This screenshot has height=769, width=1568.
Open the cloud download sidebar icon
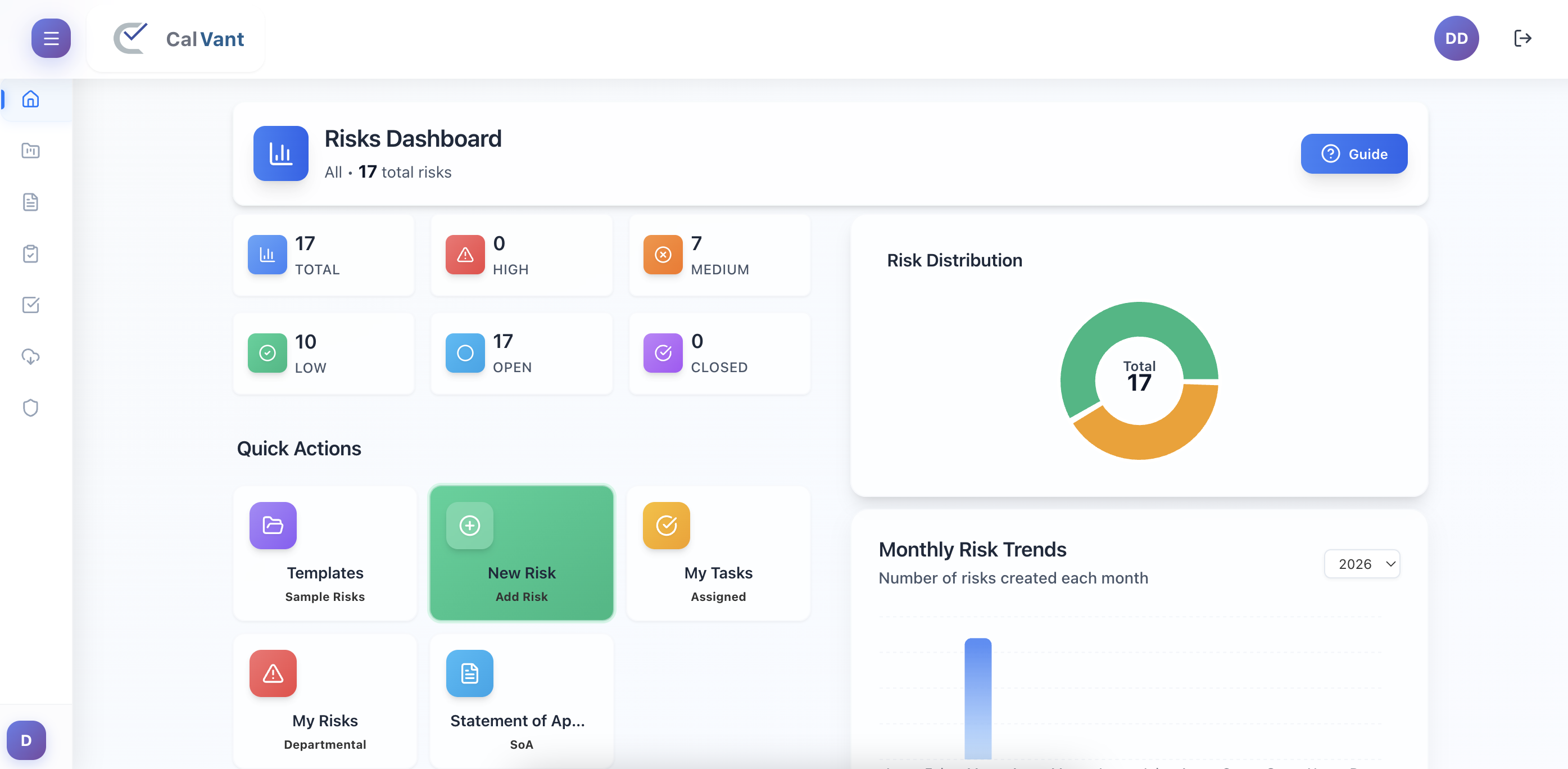tap(30, 356)
